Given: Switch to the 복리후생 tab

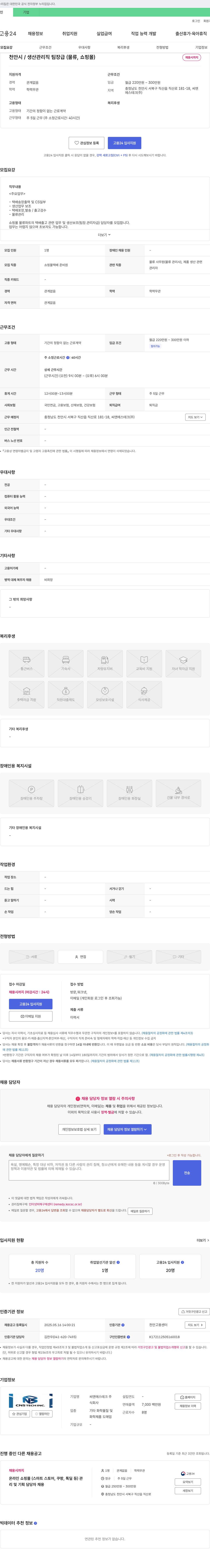Looking at the screenshot, I should click(123, 47).
